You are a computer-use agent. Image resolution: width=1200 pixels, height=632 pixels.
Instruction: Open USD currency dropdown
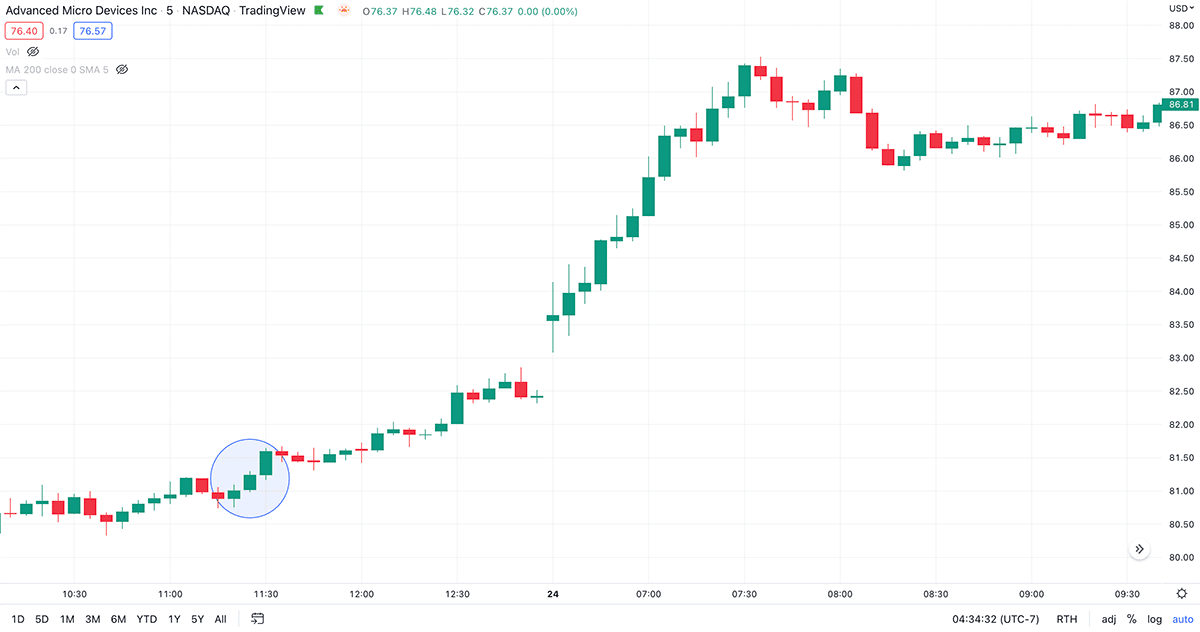point(1180,9)
